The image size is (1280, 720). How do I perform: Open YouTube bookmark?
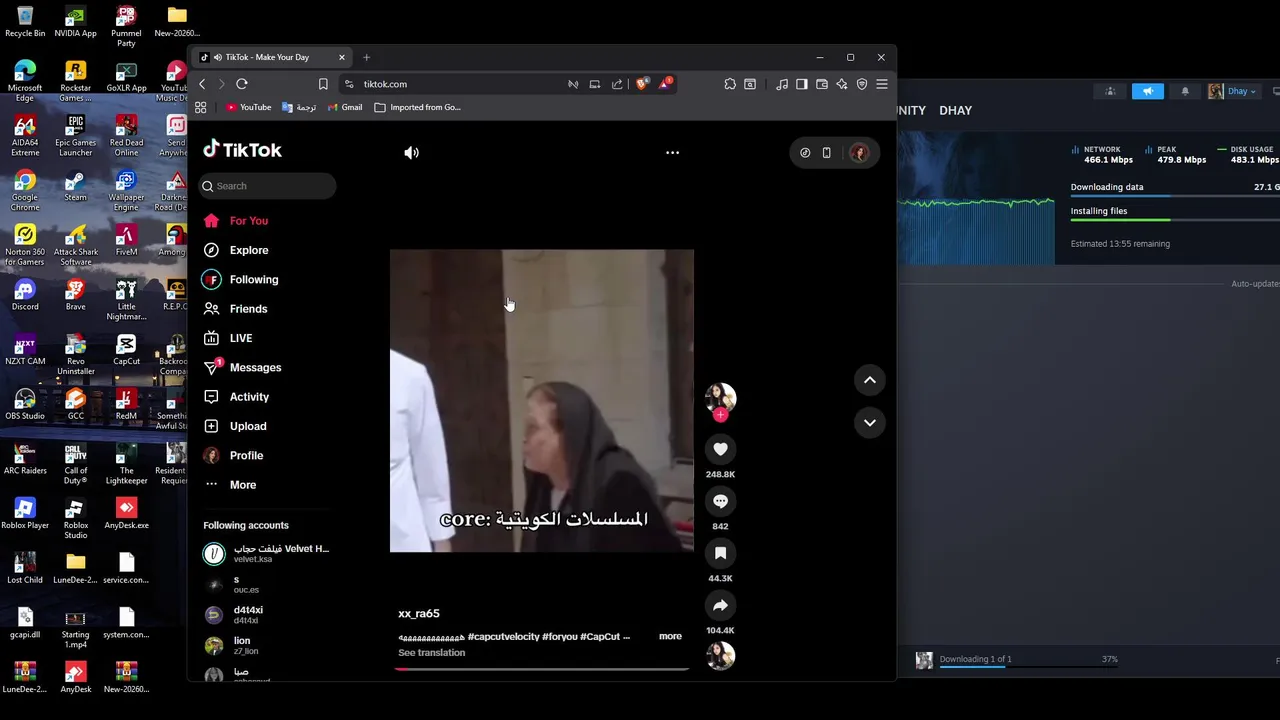[x=248, y=107]
